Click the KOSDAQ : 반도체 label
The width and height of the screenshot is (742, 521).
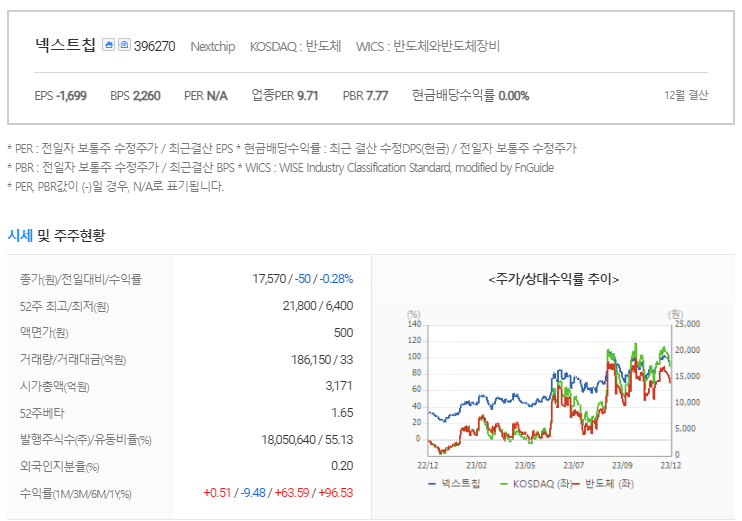(x=295, y=46)
